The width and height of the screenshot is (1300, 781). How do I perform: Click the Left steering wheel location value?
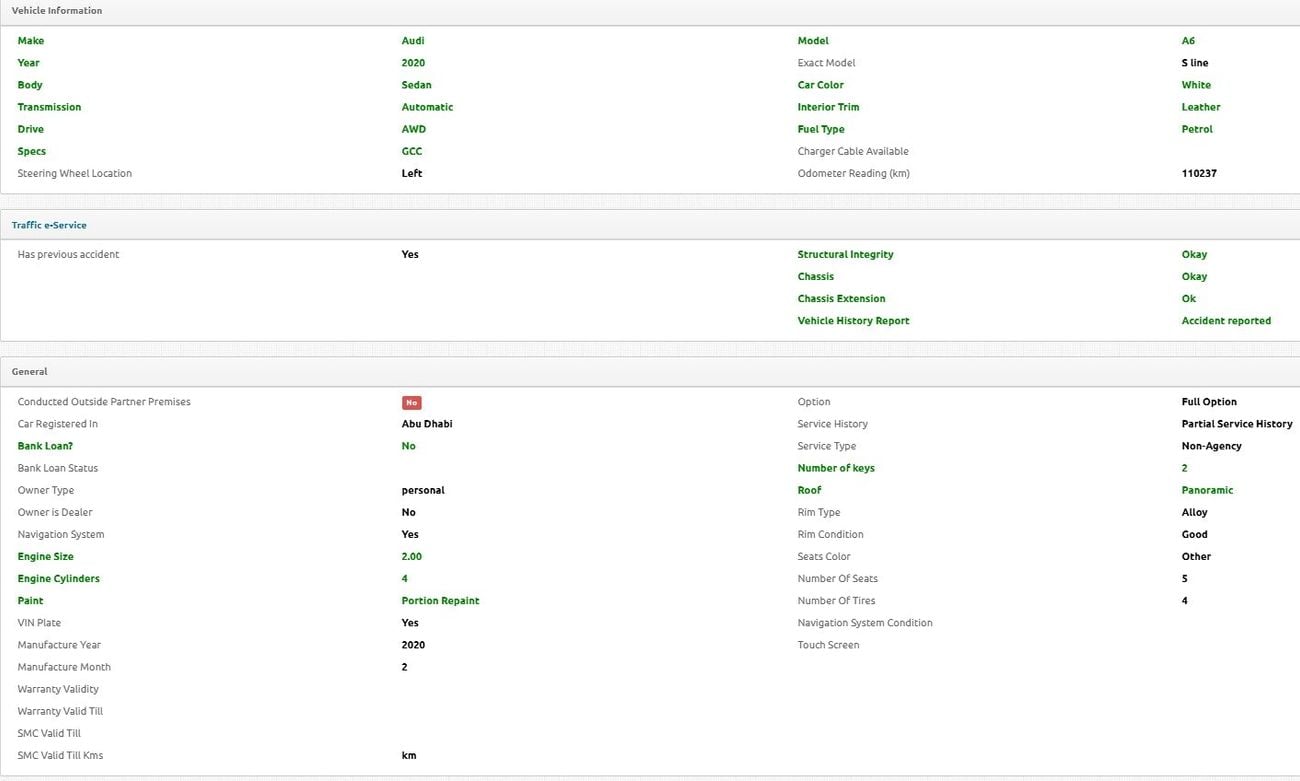point(412,173)
